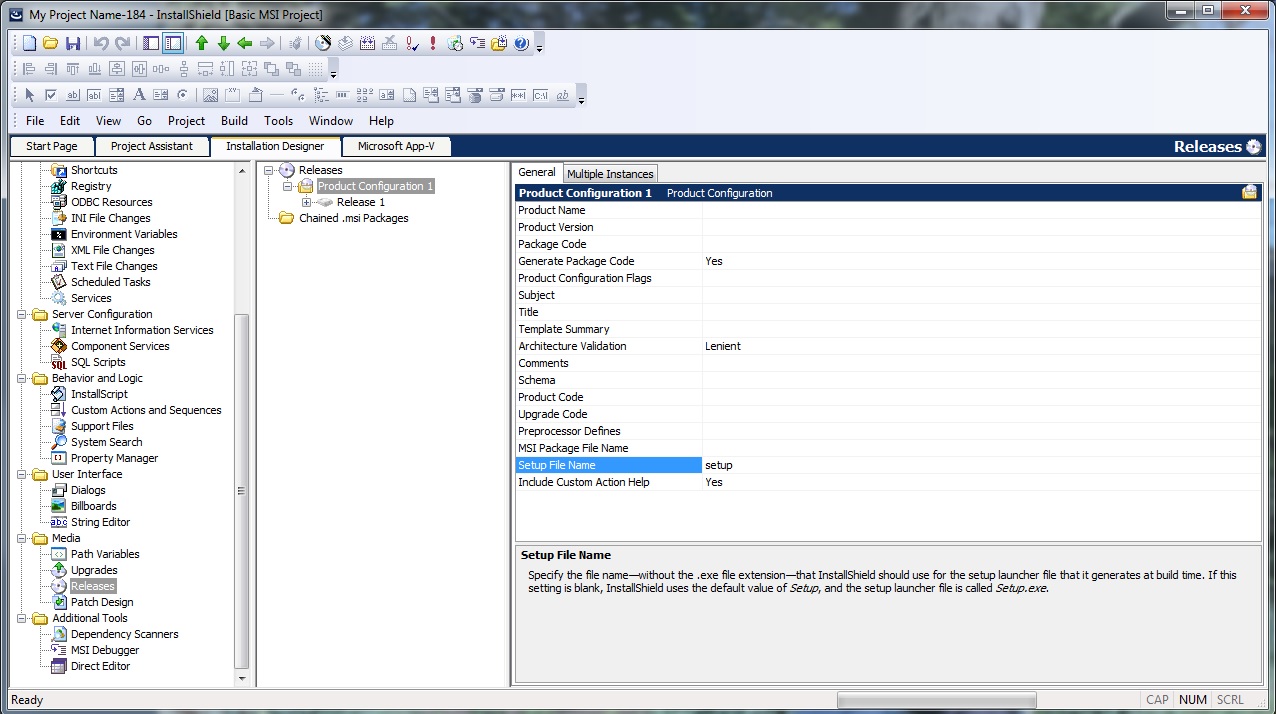1276x714 pixels.
Task: Click the left tree scrollbar down arrow
Action: (242, 678)
